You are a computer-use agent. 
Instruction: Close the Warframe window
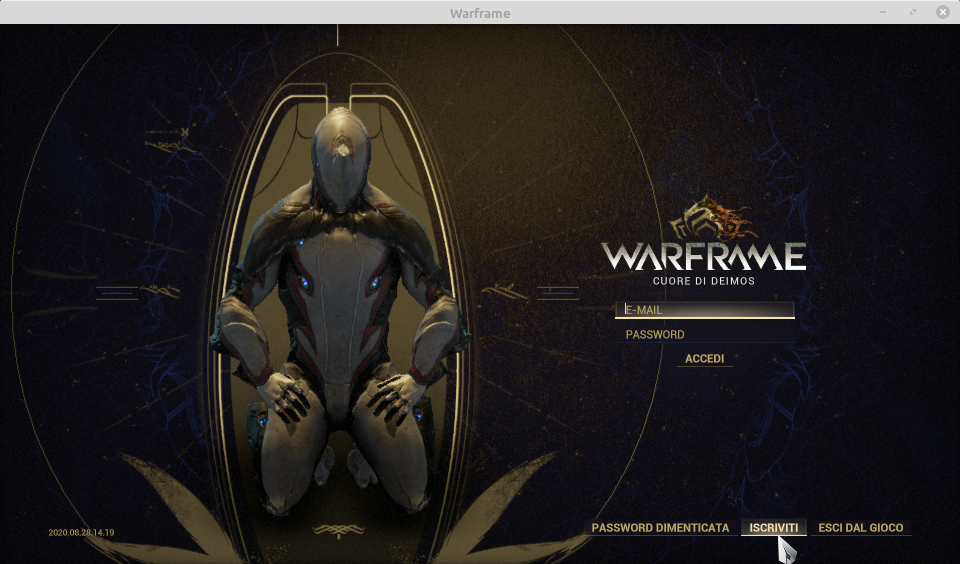pyautogui.click(x=943, y=12)
